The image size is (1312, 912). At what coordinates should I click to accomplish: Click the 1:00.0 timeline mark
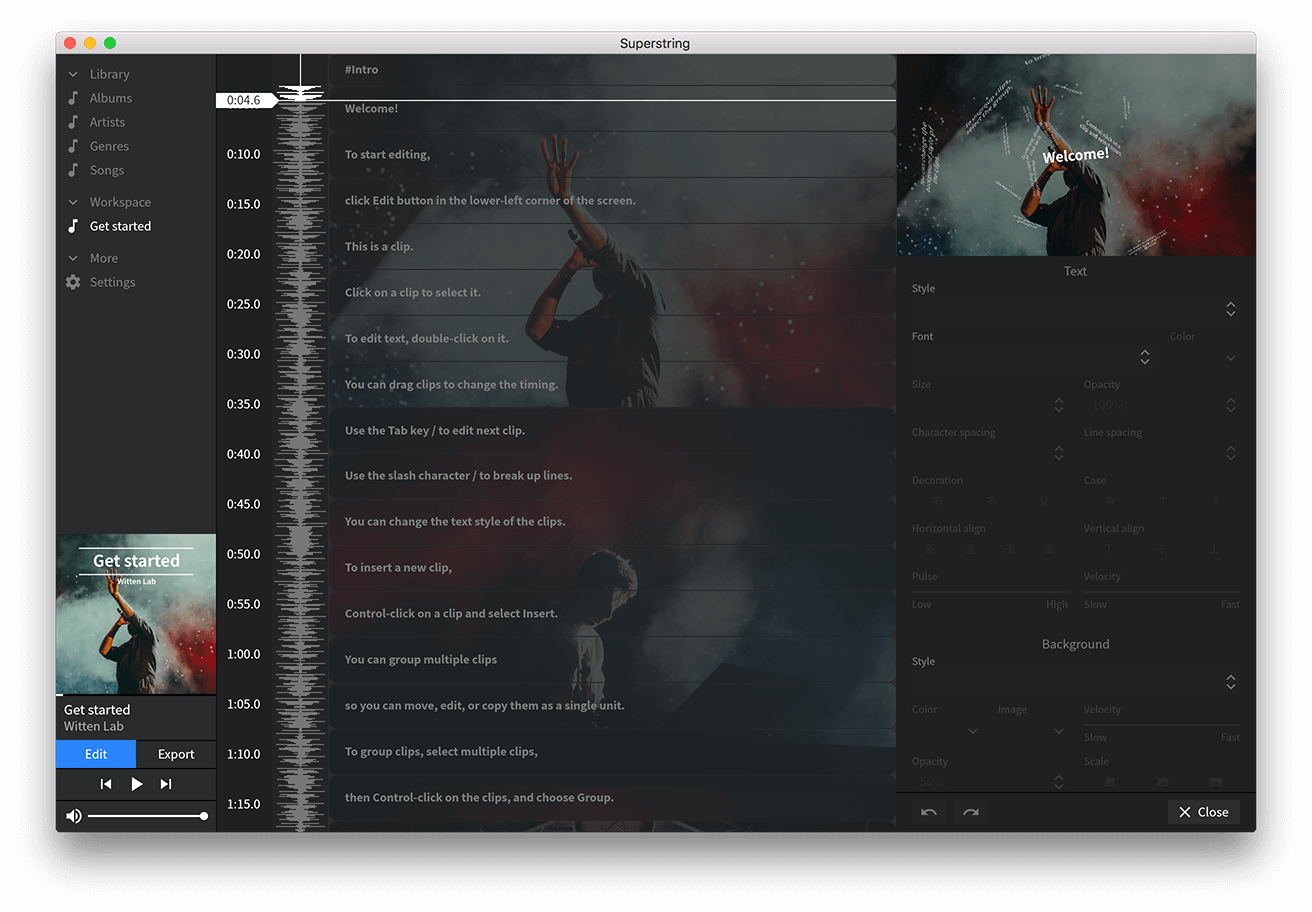[243, 654]
